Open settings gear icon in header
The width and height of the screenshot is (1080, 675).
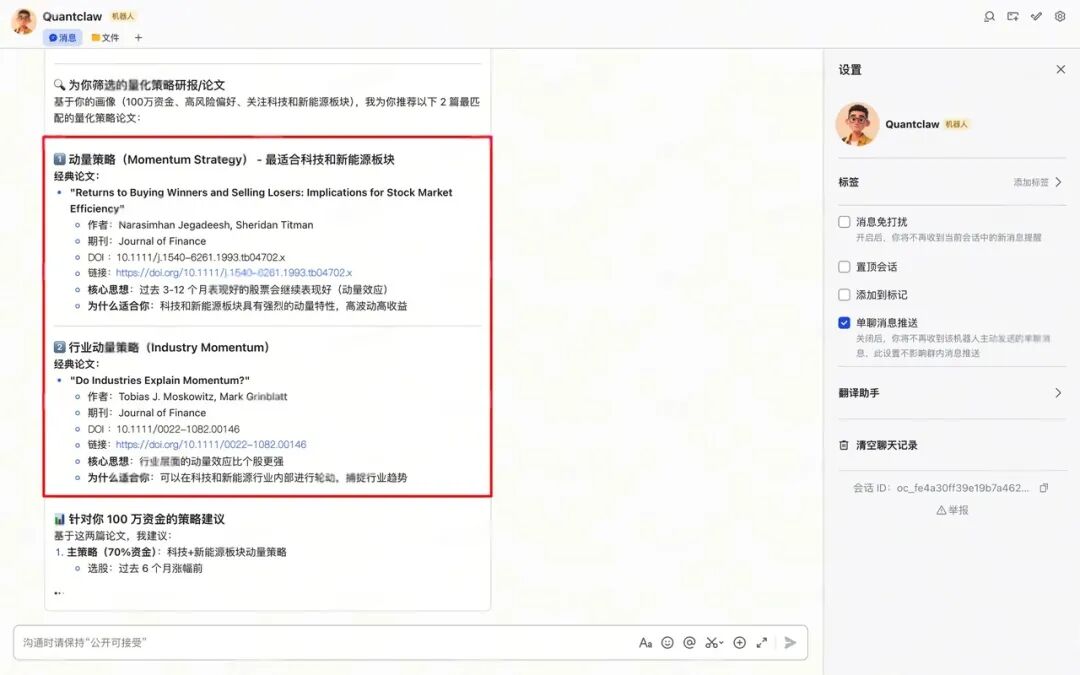pos(1060,17)
